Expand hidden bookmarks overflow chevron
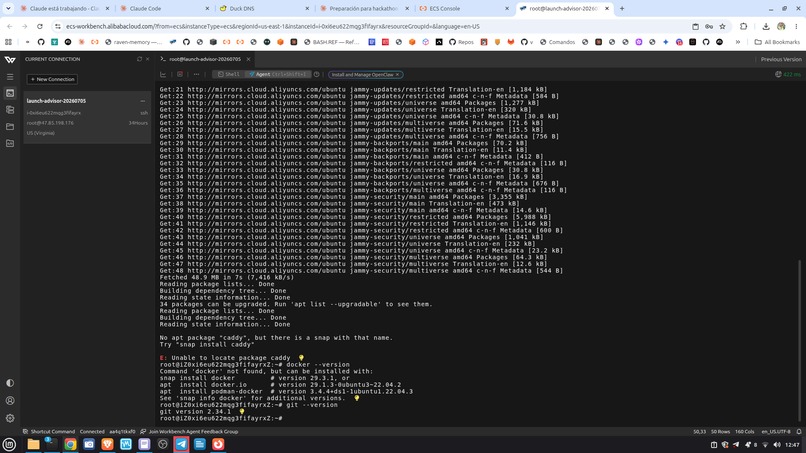 coord(738,42)
